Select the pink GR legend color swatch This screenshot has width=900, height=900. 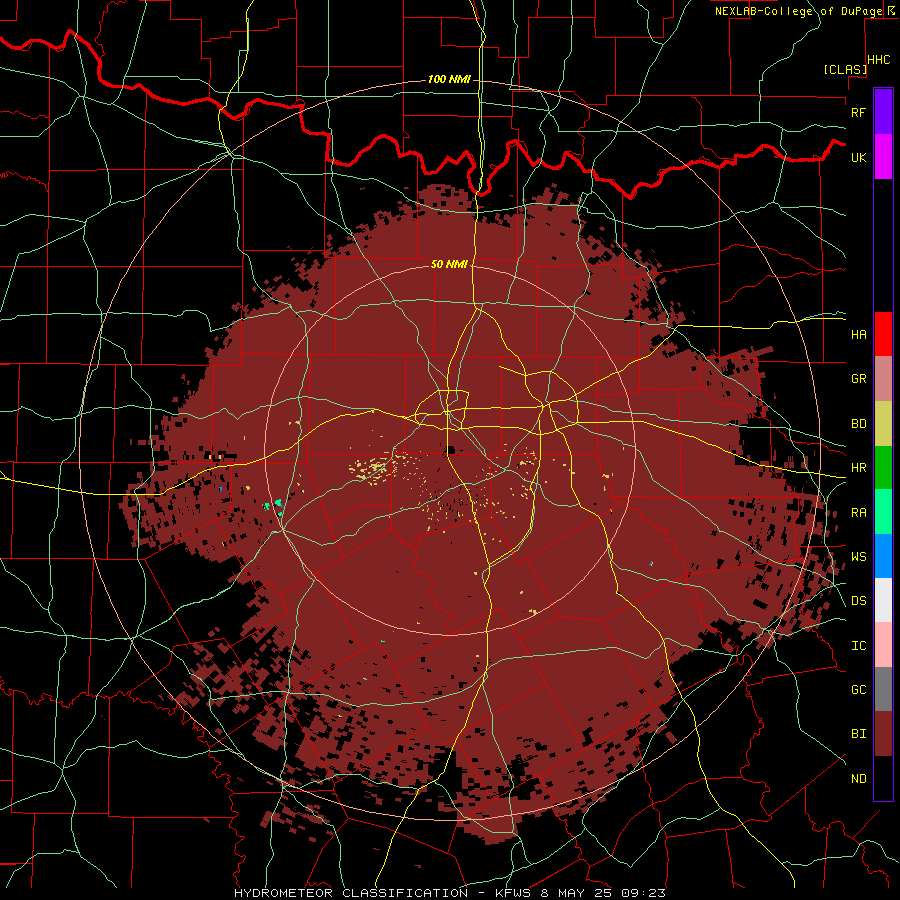(883, 379)
